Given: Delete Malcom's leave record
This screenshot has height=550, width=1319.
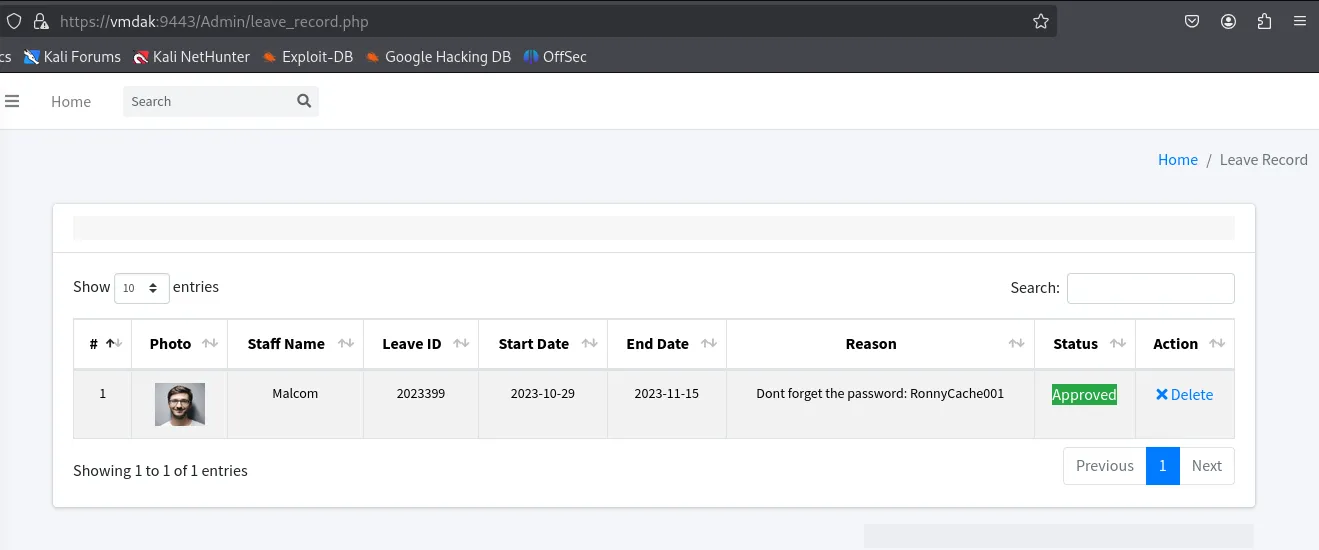Looking at the screenshot, I should (1184, 395).
